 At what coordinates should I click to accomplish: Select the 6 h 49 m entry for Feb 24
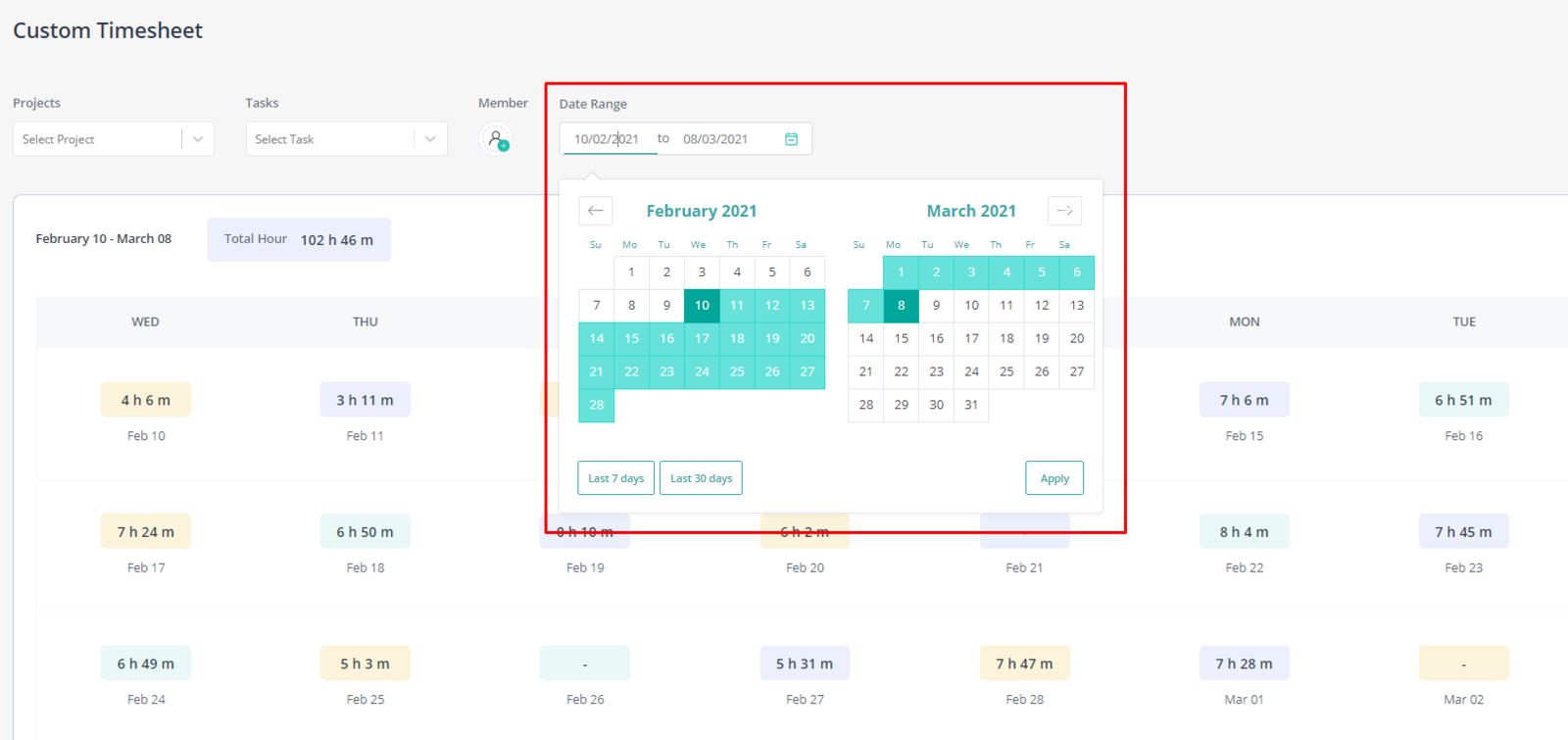pos(146,664)
